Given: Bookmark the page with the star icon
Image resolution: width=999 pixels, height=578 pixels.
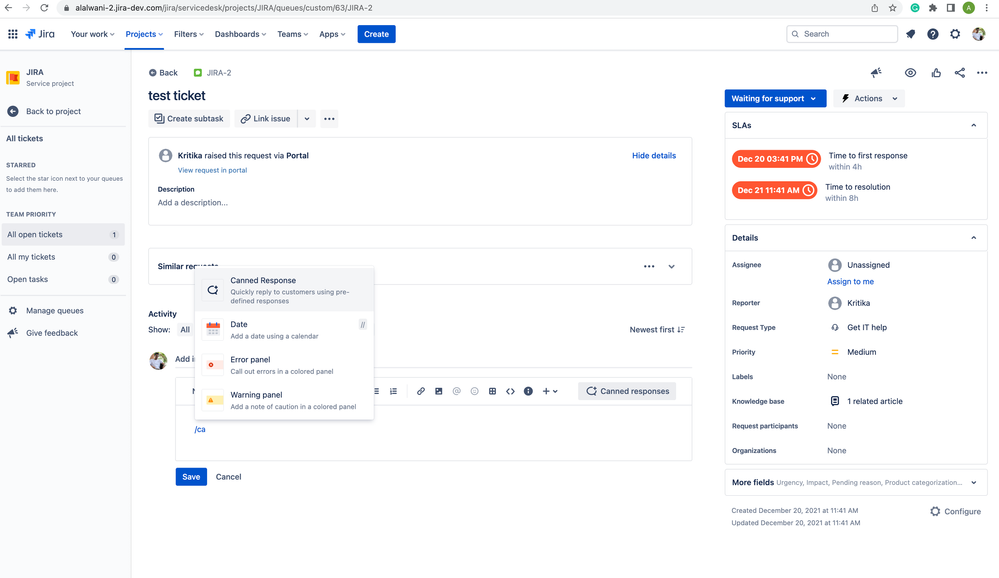Looking at the screenshot, I should tap(893, 8).
